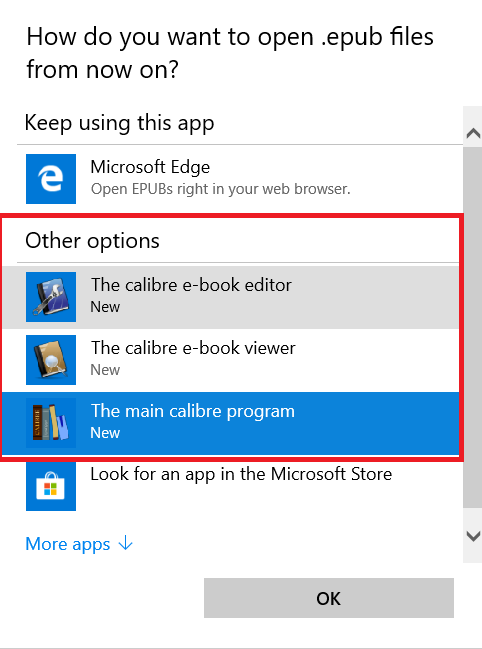Select Microsoft Edge as the EPUB app
The width and height of the screenshot is (482, 649).
coord(232,179)
